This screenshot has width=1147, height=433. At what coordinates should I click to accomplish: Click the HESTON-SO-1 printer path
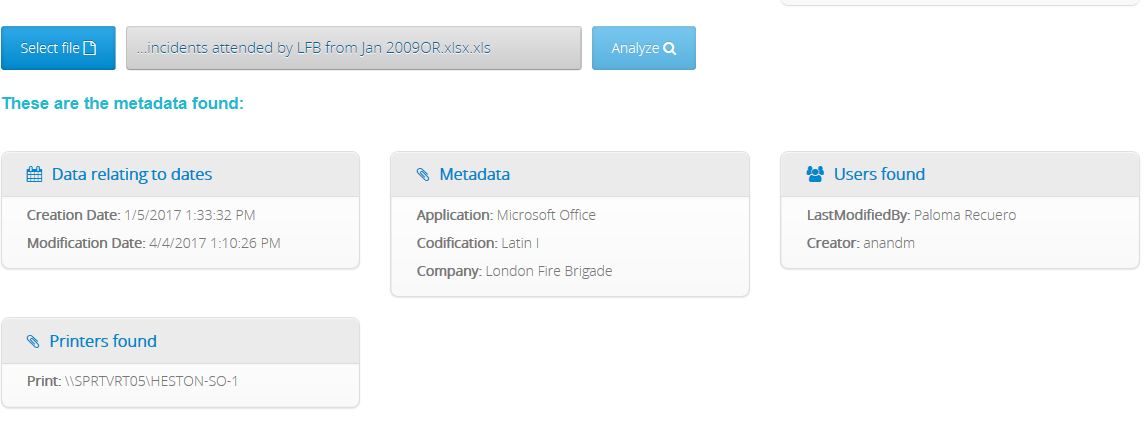click(151, 381)
